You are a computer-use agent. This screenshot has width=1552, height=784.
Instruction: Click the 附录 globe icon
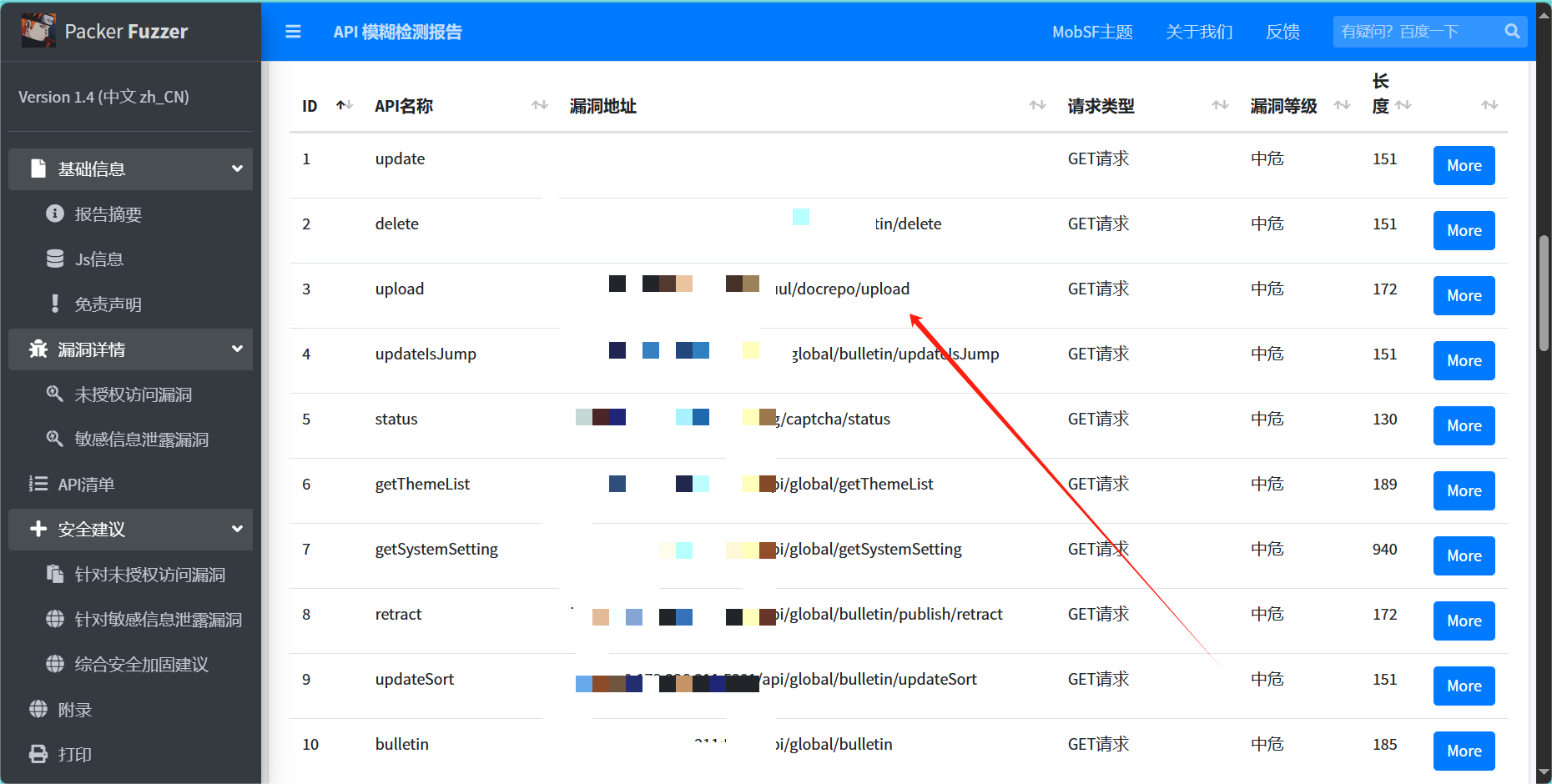coord(38,709)
